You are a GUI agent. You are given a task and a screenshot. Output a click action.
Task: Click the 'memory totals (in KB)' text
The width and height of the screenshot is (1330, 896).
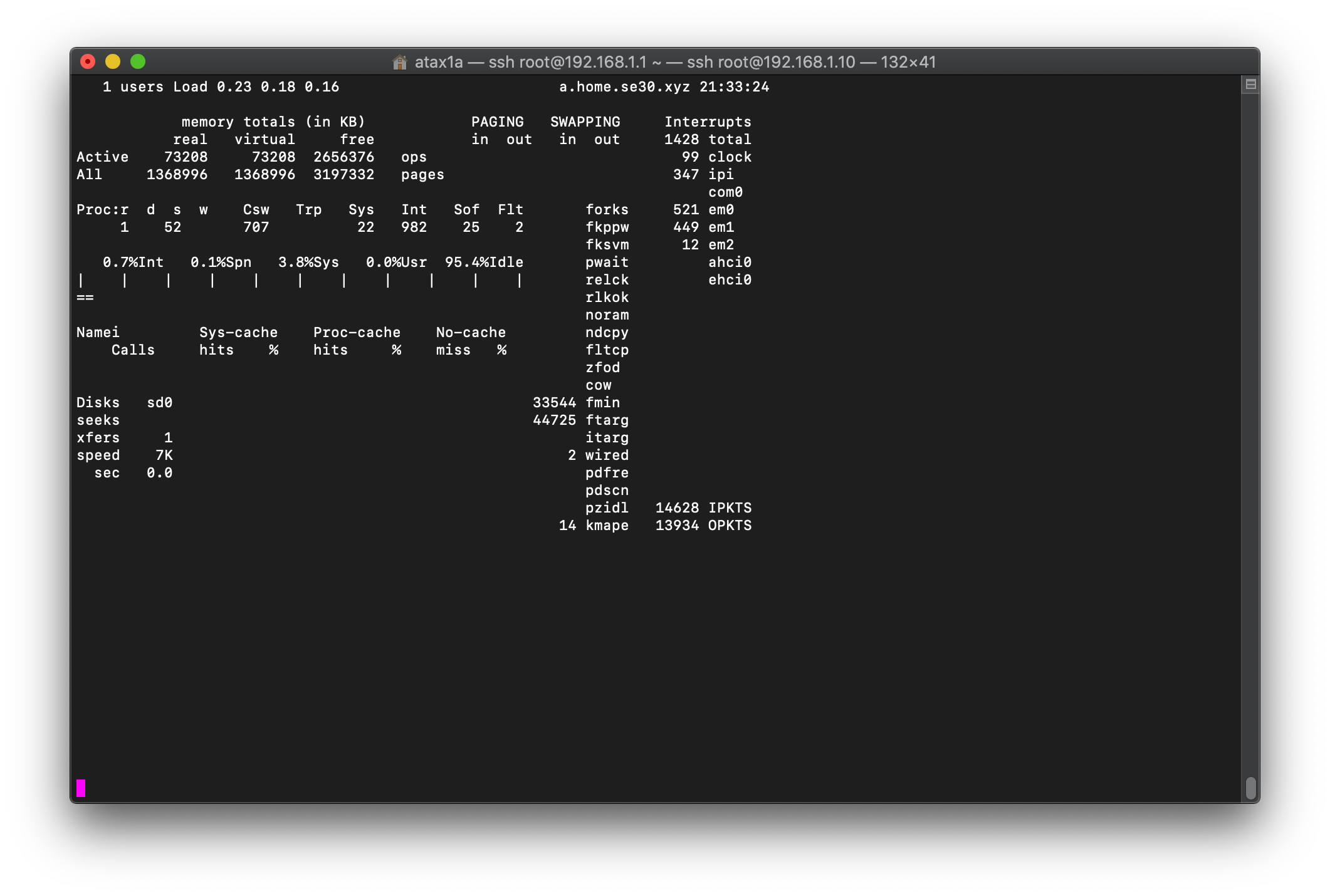click(273, 122)
